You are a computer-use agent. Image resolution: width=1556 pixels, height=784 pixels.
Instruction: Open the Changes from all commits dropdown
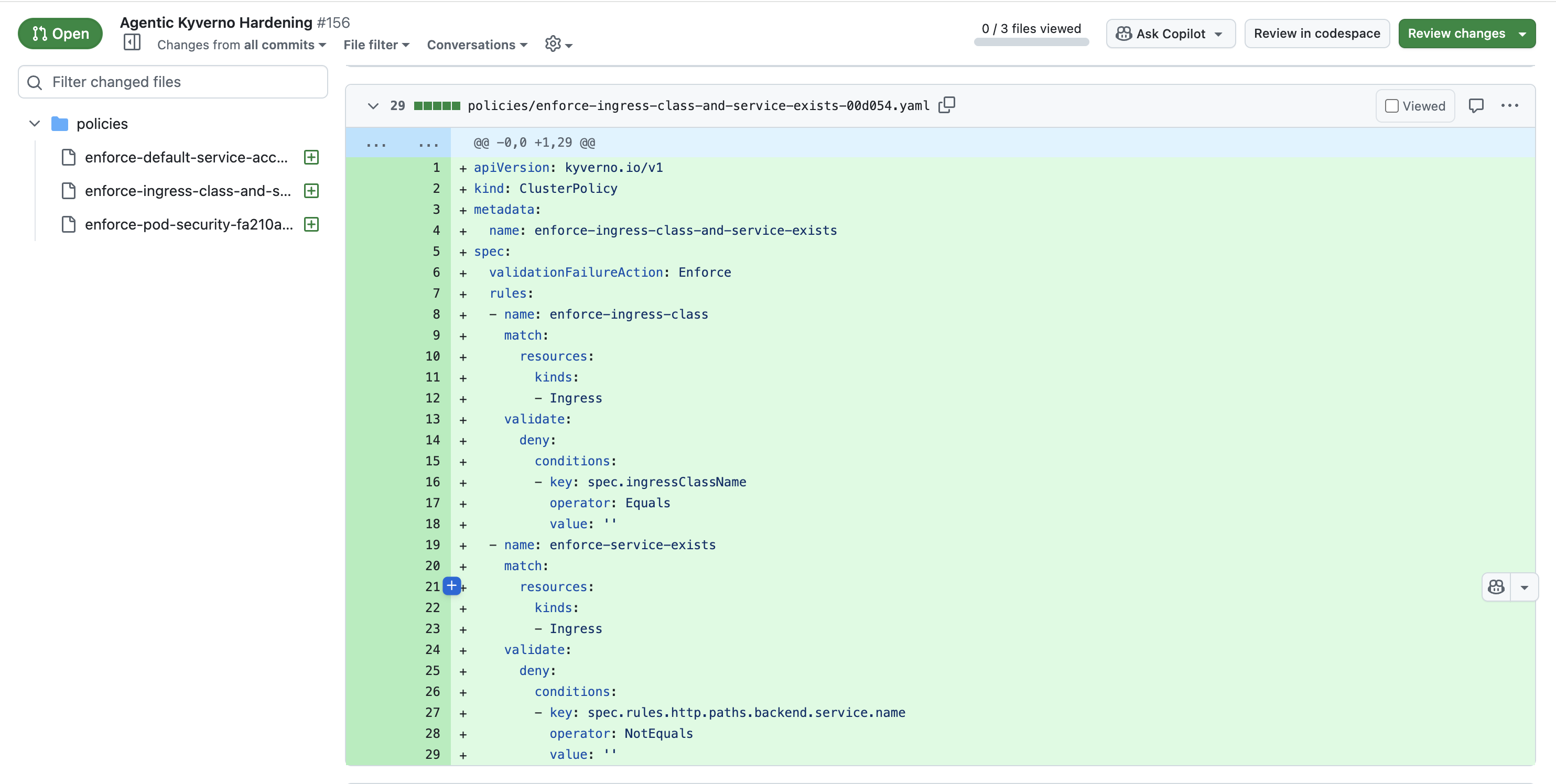[242, 45]
